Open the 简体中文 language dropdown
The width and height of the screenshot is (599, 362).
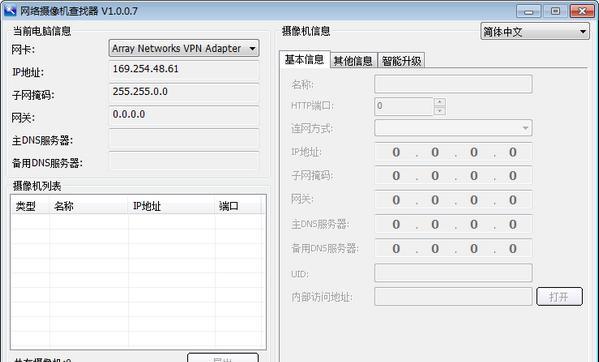(x=535, y=32)
